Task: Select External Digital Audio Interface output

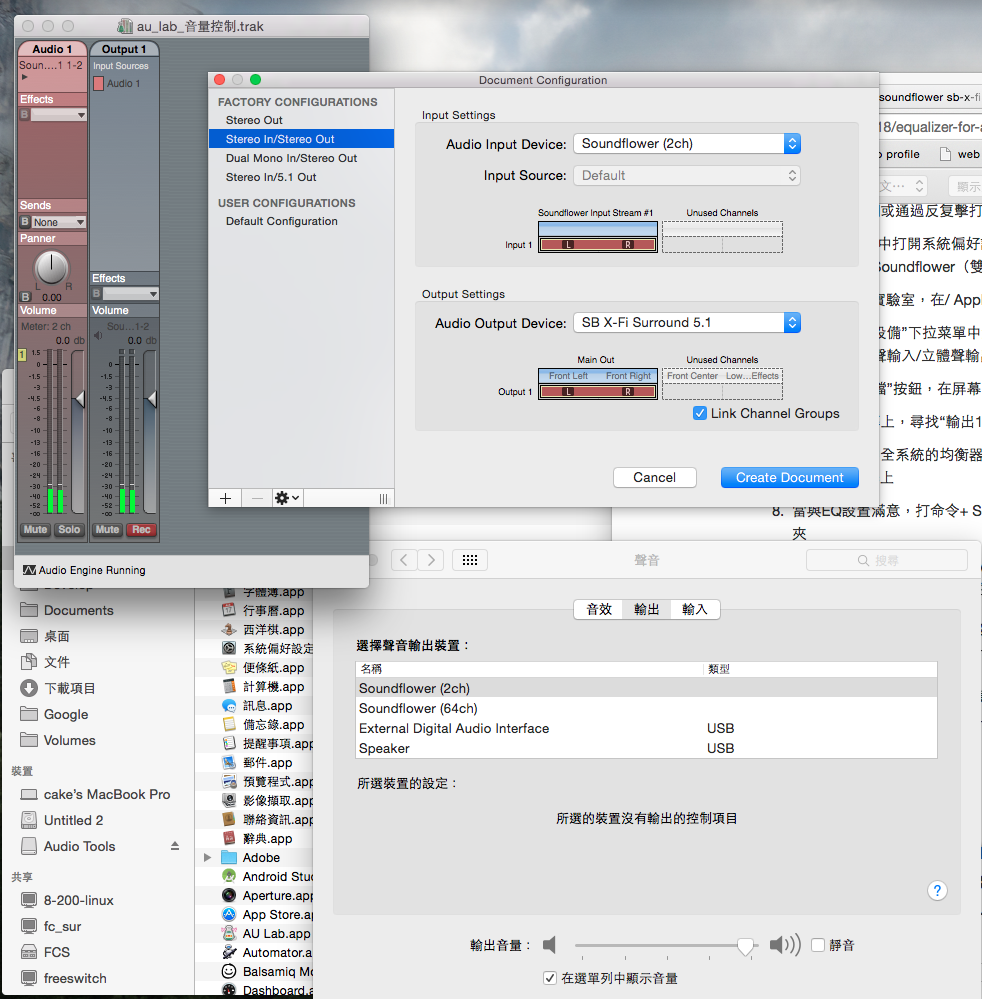Action: 646,728
